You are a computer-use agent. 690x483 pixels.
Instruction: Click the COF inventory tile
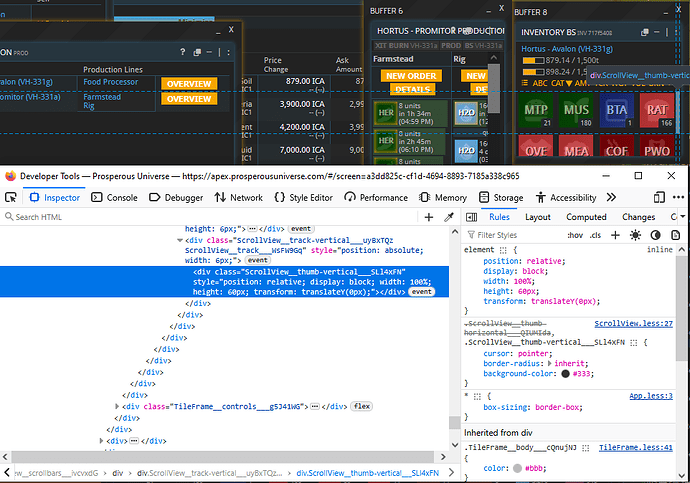click(x=617, y=146)
